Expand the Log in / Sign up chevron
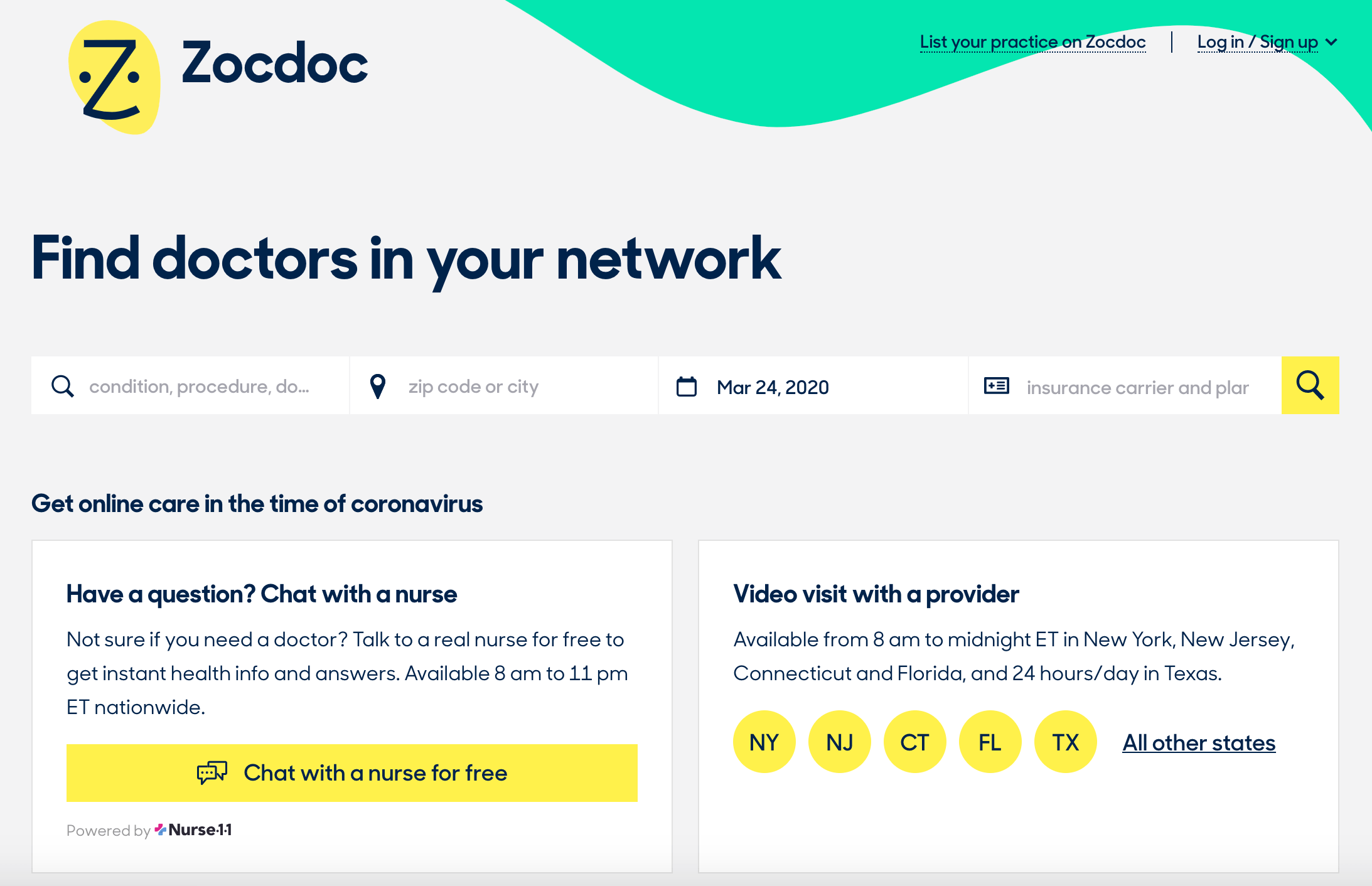Viewport: 1372px width, 886px height. [1331, 42]
